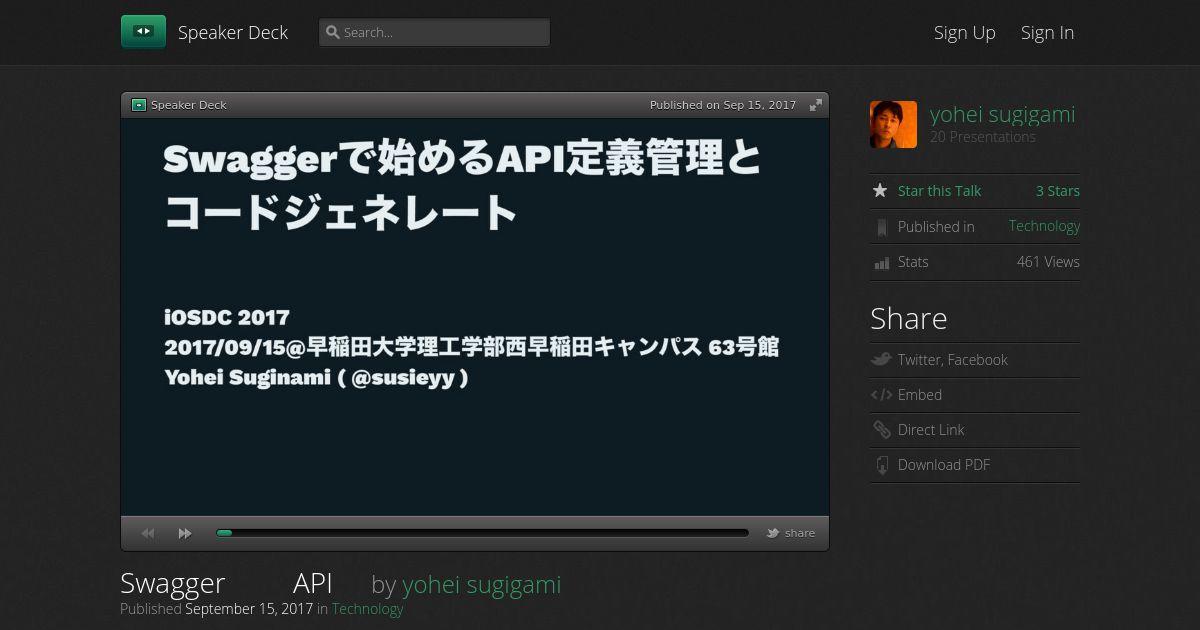Image resolution: width=1200 pixels, height=630 pixels.
Task: Open the Technology category in sidebar
Action: click(1044, 226)
